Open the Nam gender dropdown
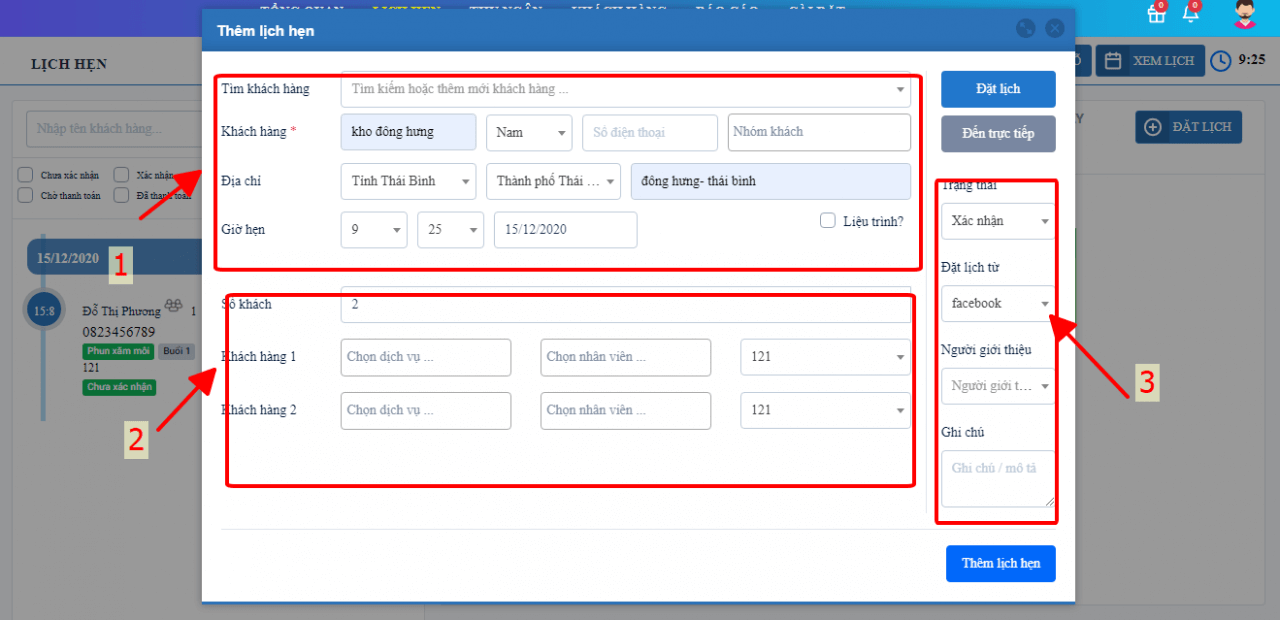1280x620 pixels. (x=529, y=132)
